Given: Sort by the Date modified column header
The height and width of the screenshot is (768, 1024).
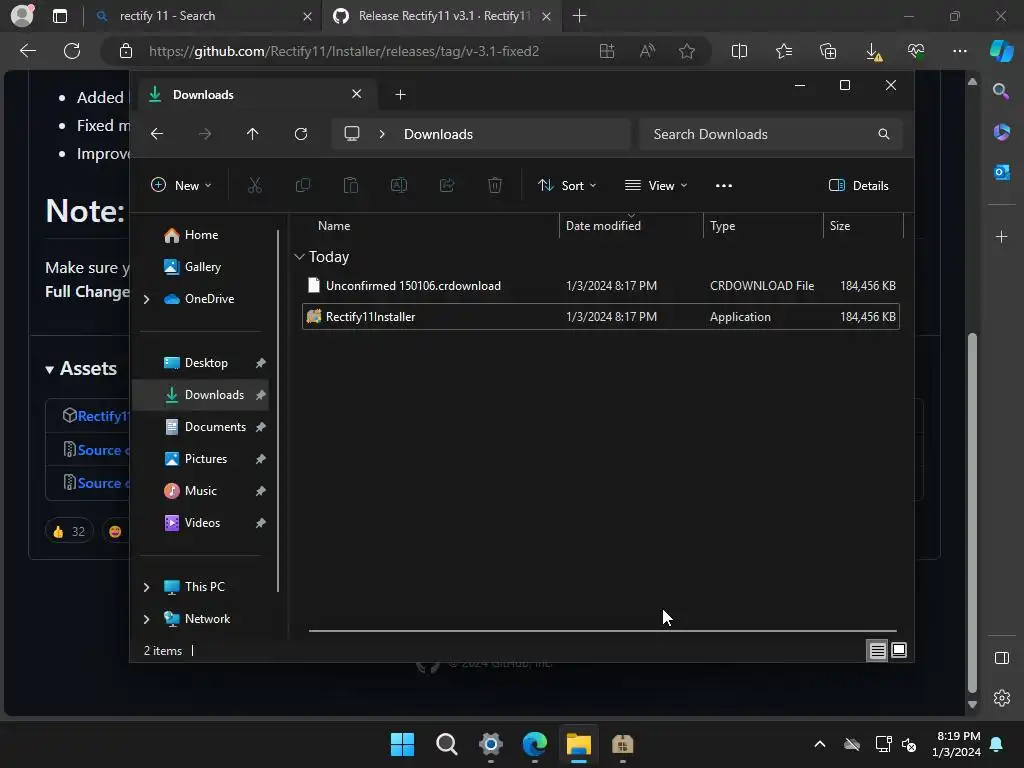Looking at the screenshot, I should click(x=603, y=226).
